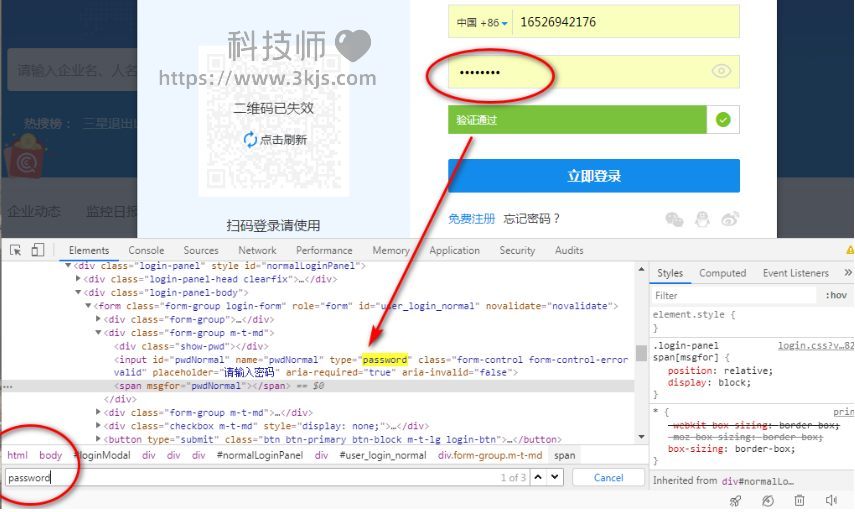This screenshot has width=855, height=512.
Task: Collapse the user_login_normal form node
Action: click(x=88, y=306)
